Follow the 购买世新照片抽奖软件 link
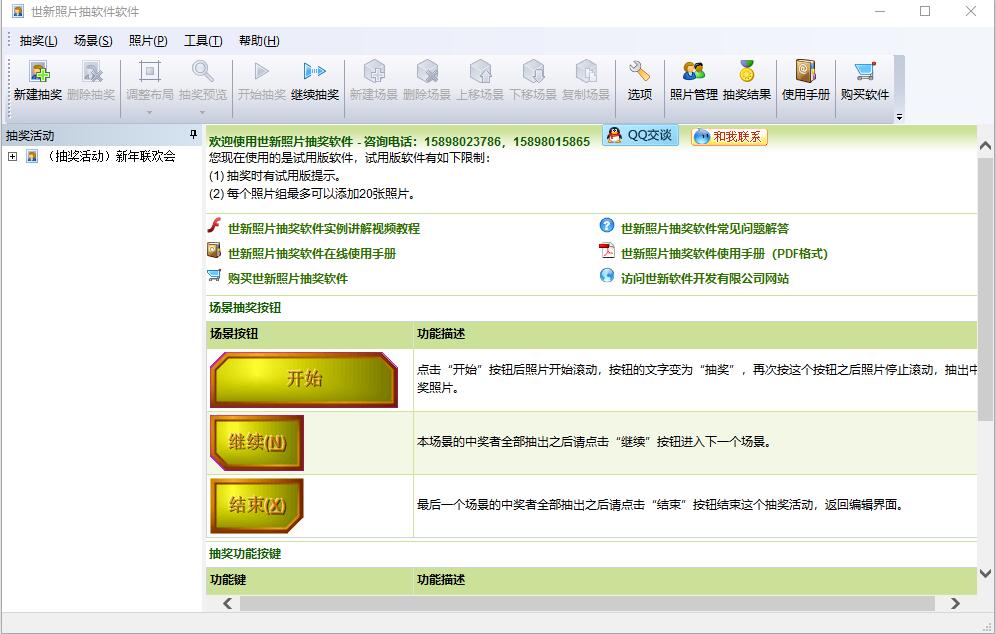The width and height of the screenshot is (996, 634). coord(288,278)
